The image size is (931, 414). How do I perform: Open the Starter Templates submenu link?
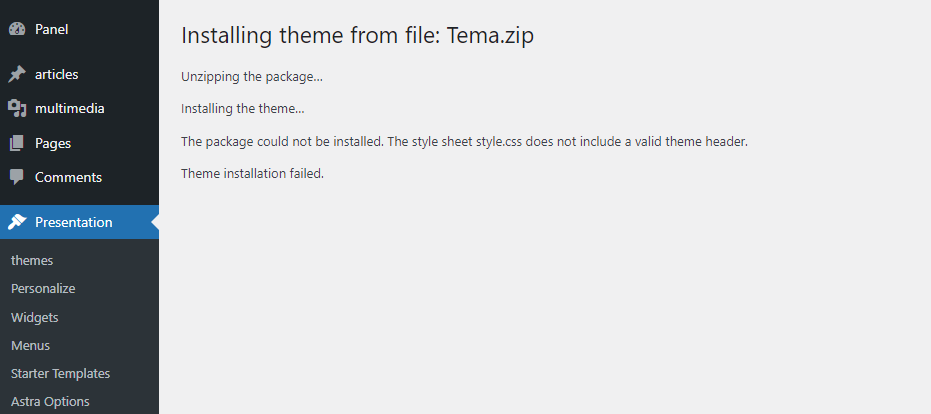click(61, 374)
